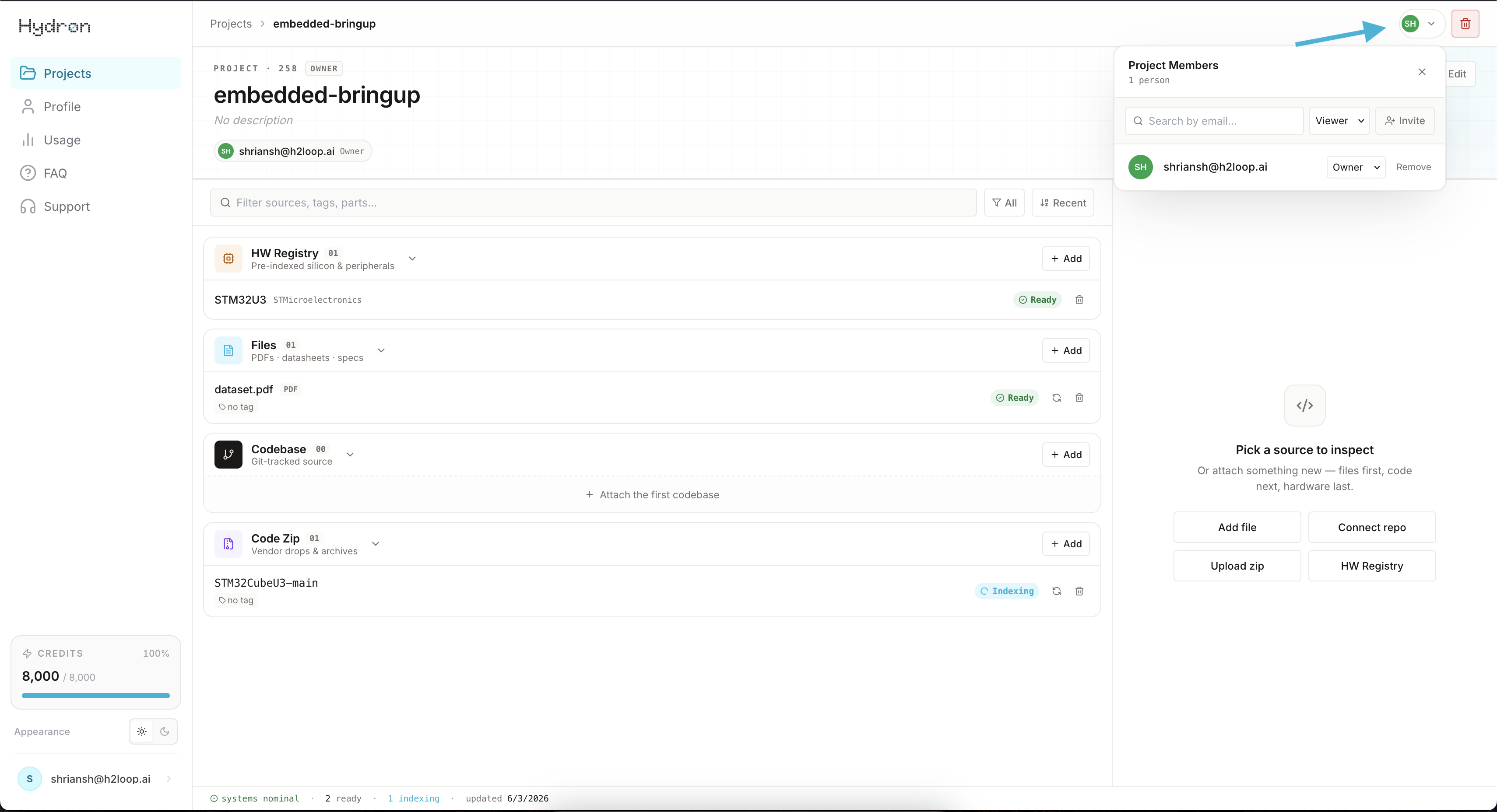Image resolution: width=1497 pixels, height=812 pixels.
Task: Click the Connect repo button
Action: [1371, 527]
